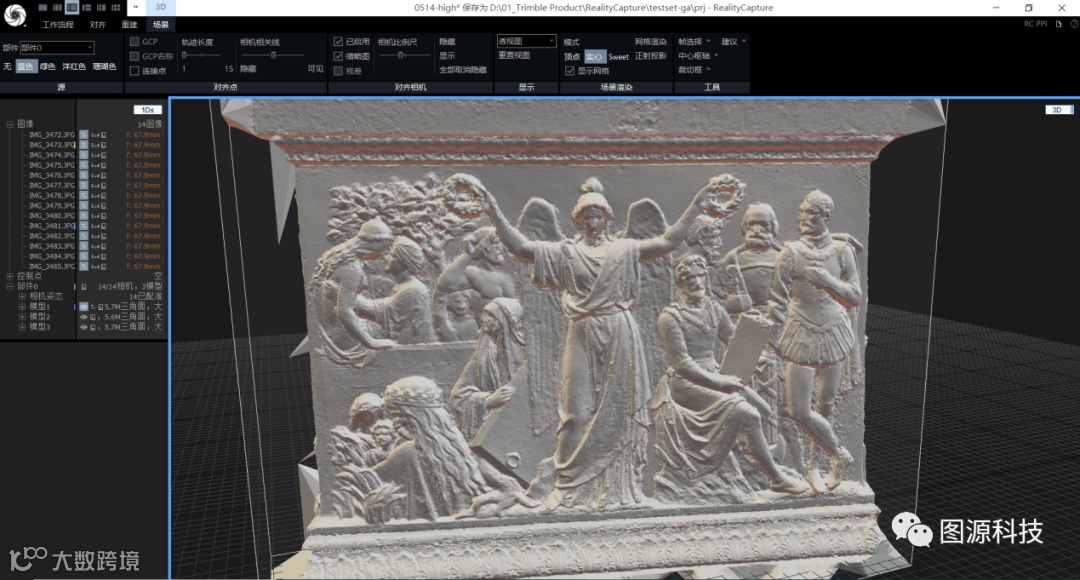Click the alignment status icon for IMG_3483.JPG

point(95,246)
